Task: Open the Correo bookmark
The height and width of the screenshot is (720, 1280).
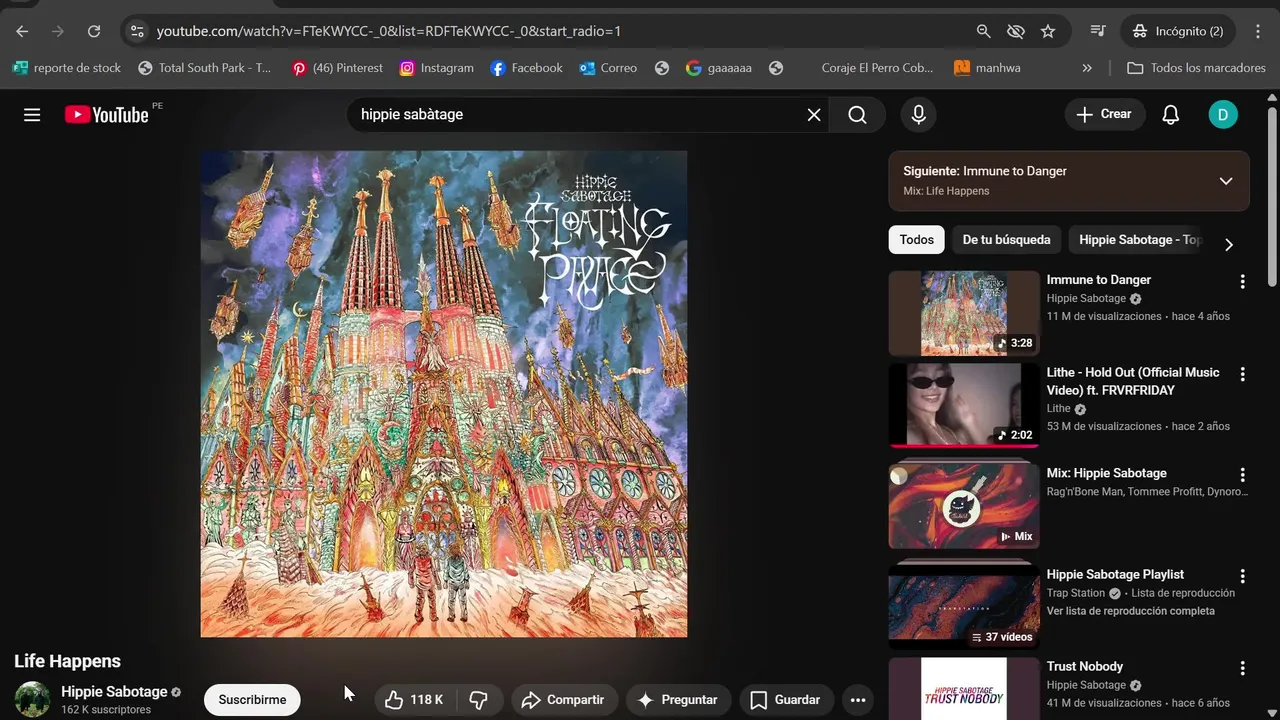Action: [x=607, y=68]
